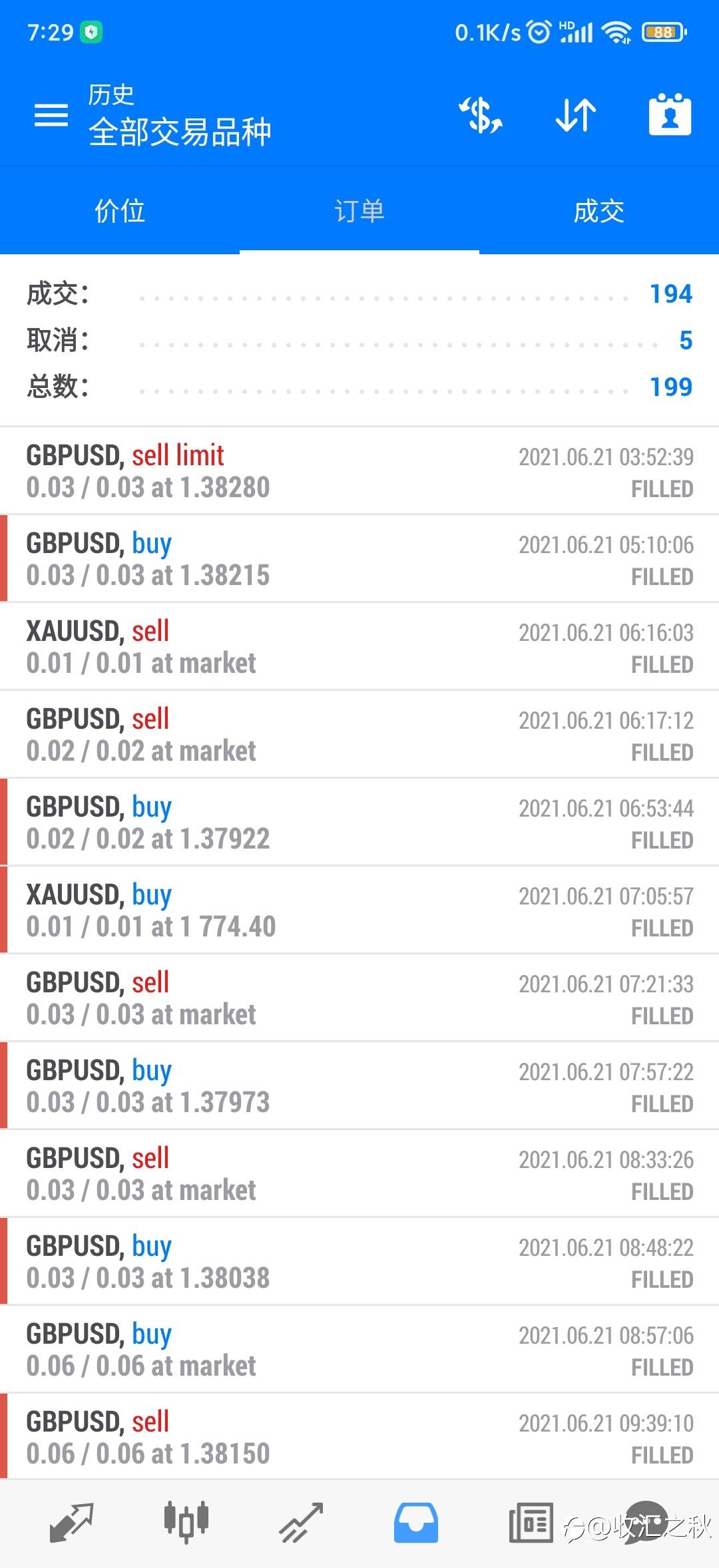Tap the sort arrows icon
This screenshot has height=1568, width=719.
576,115
